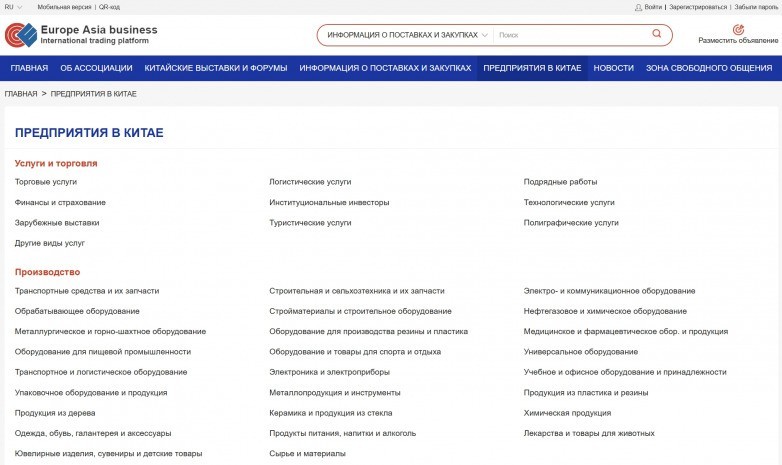Open the QR-код link
This screenshot has height=465, width=782.
click(x=109, y=7)
